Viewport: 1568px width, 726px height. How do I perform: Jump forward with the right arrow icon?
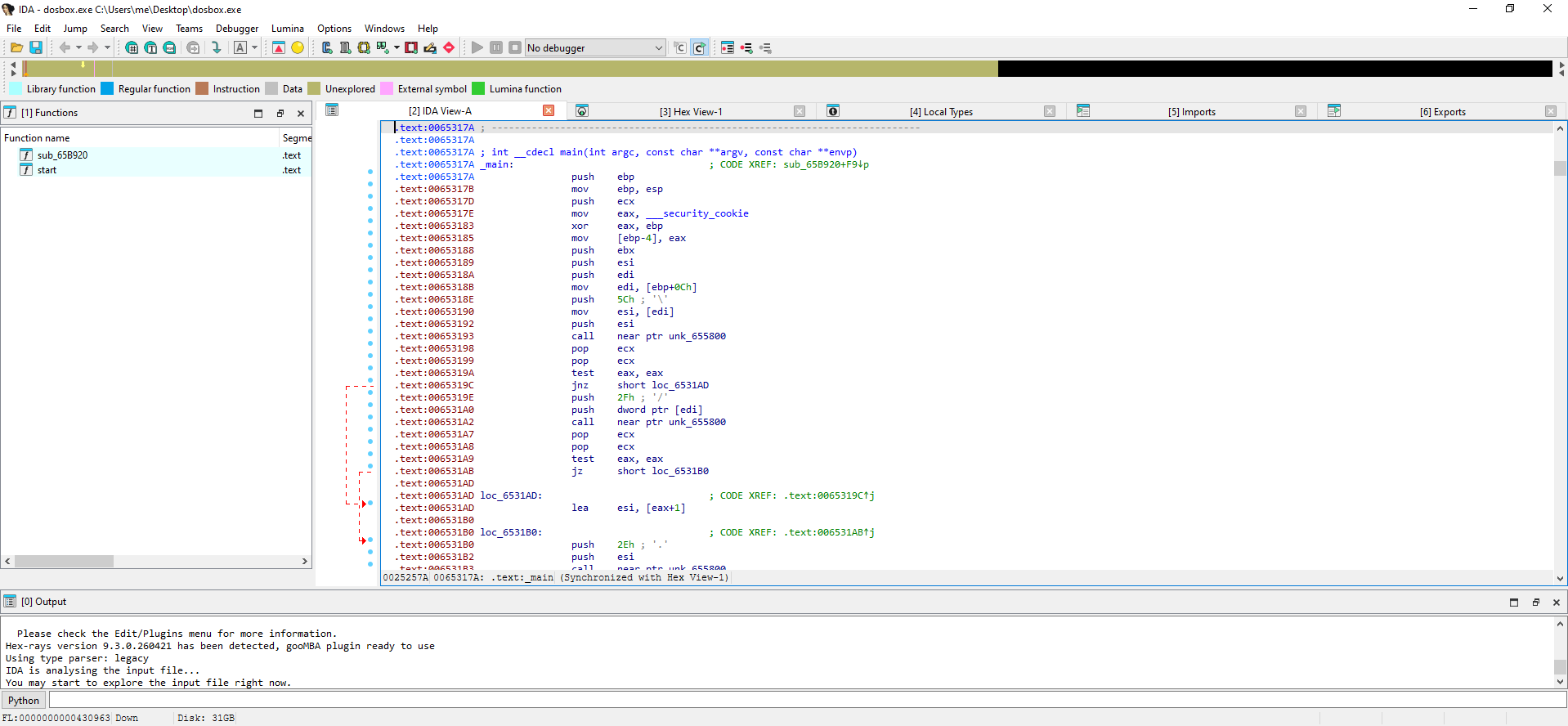(93, 47)
